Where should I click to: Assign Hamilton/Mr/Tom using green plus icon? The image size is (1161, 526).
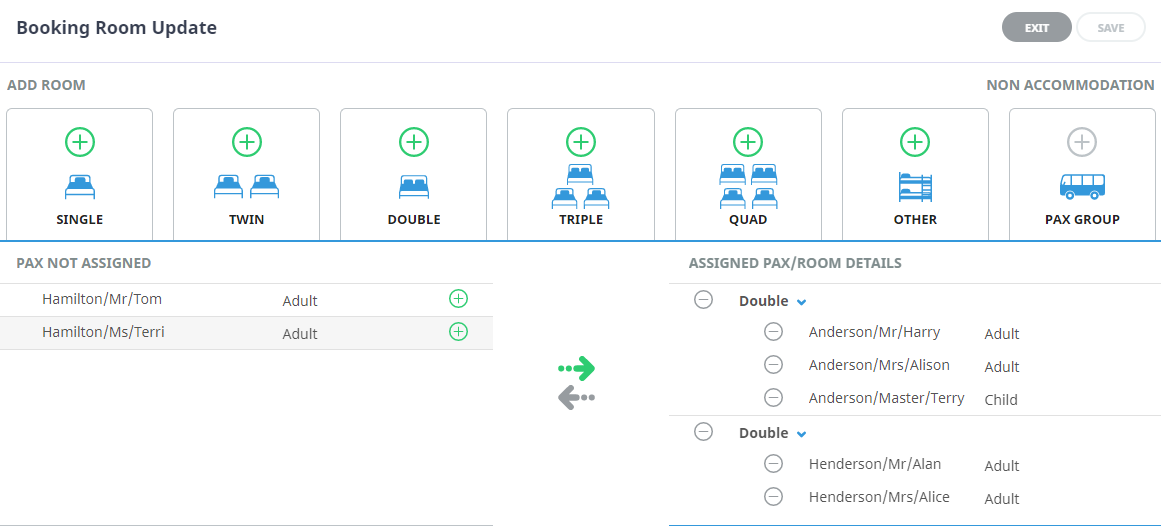pos(458,299)
